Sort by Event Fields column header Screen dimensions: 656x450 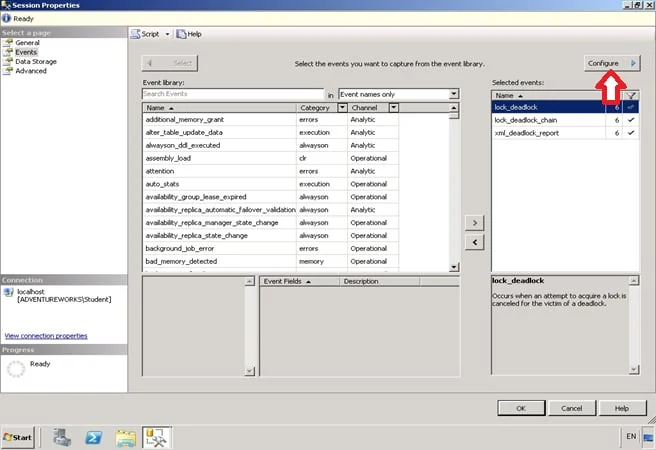pyautogui.click(x=300, y=281)
